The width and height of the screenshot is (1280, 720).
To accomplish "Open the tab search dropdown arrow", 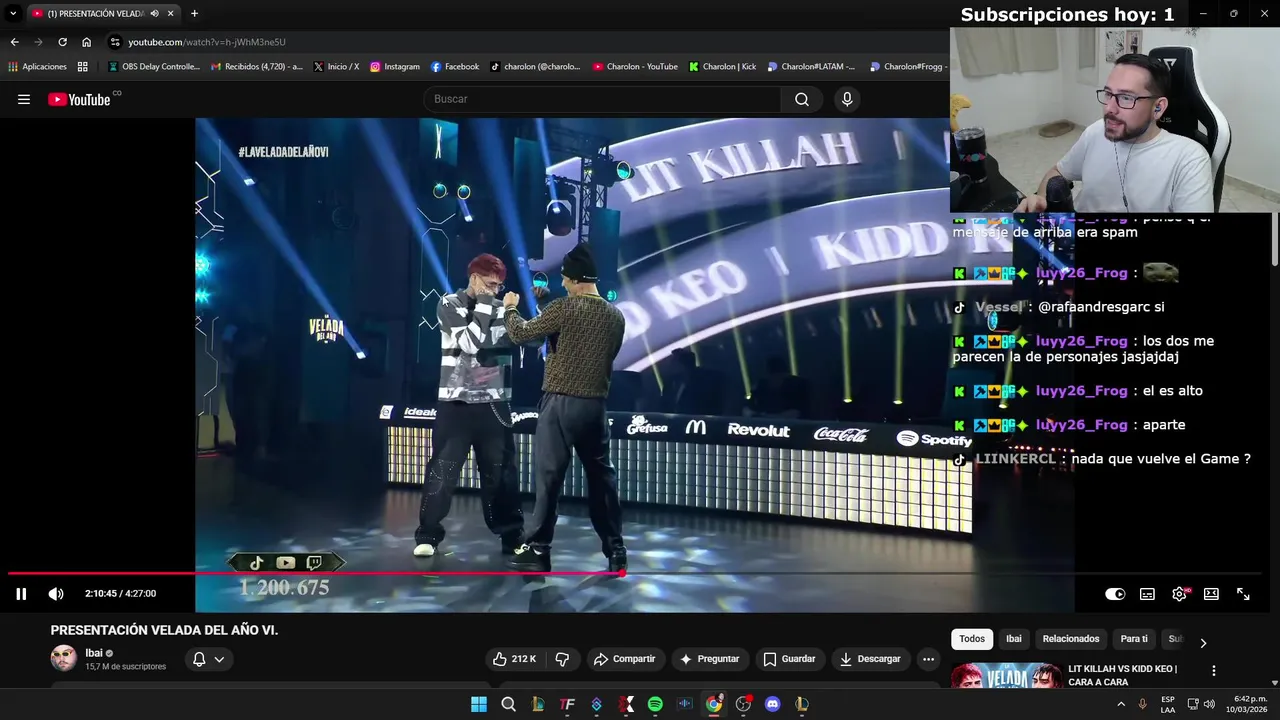I will click(13, 13).
